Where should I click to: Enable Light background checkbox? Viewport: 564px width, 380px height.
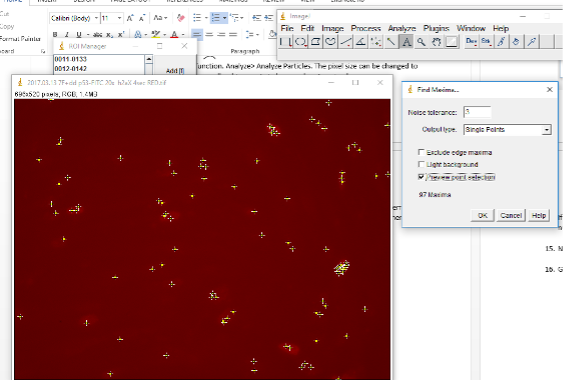click(421, 164)
